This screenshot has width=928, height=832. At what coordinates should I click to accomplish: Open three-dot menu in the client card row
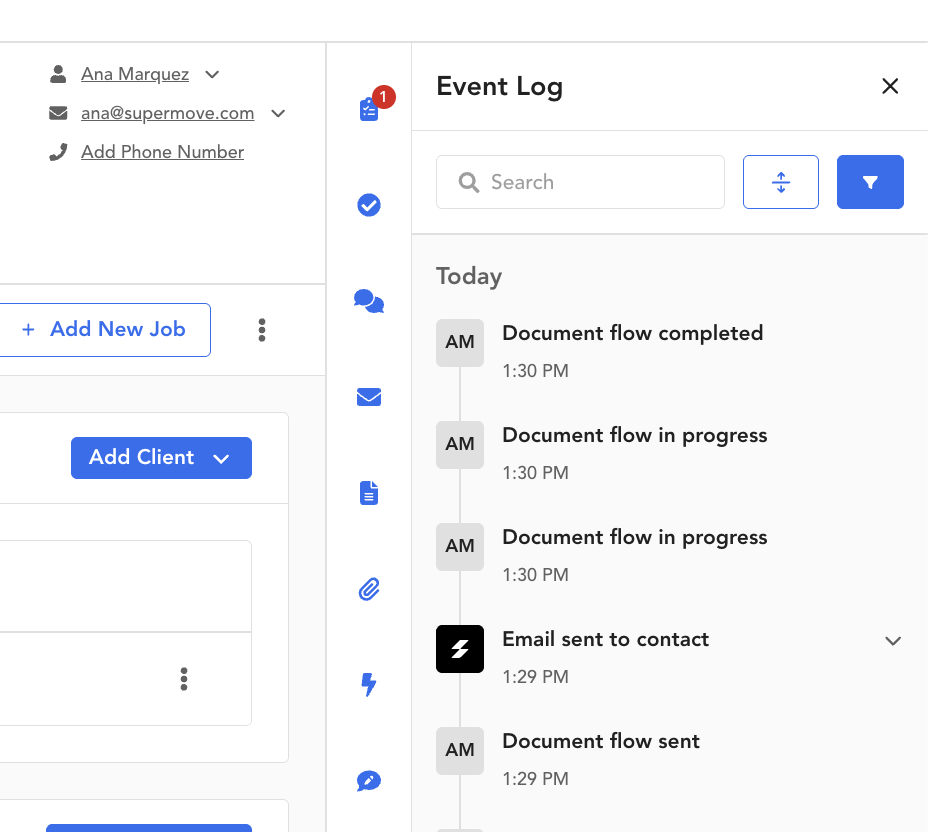[184, 679]
